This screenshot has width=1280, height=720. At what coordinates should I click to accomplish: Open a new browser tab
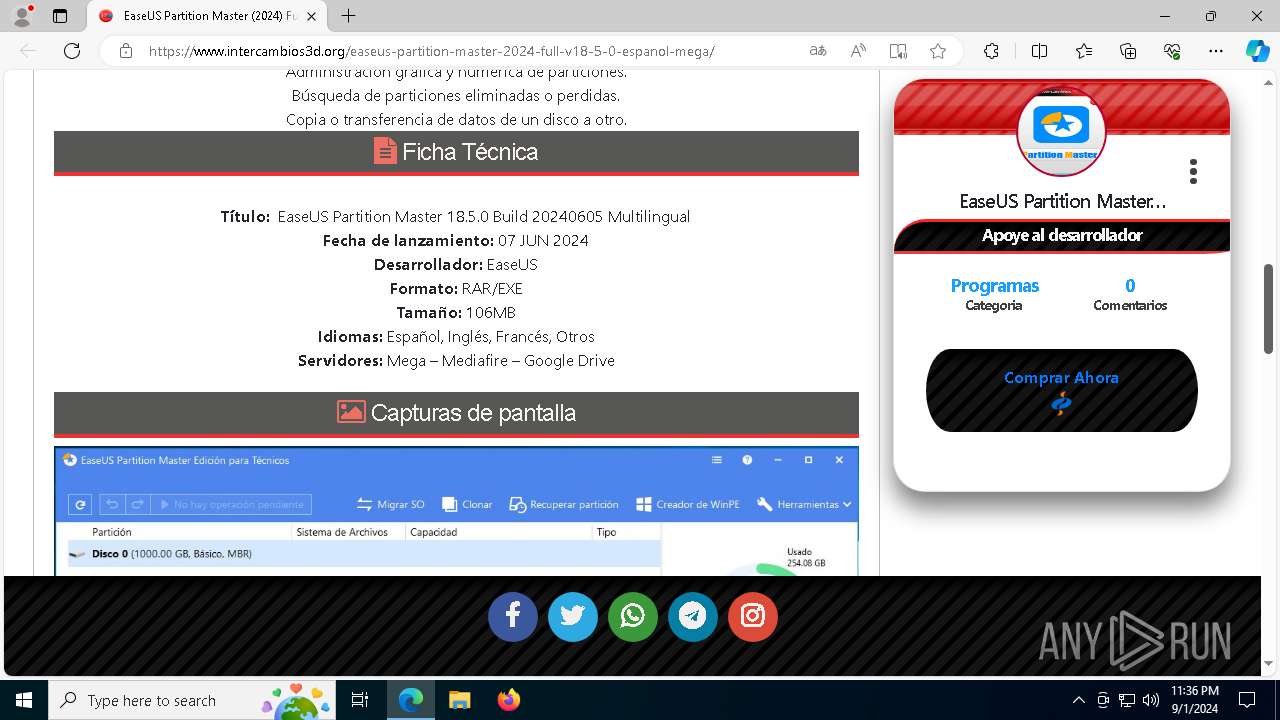[348, 16]
